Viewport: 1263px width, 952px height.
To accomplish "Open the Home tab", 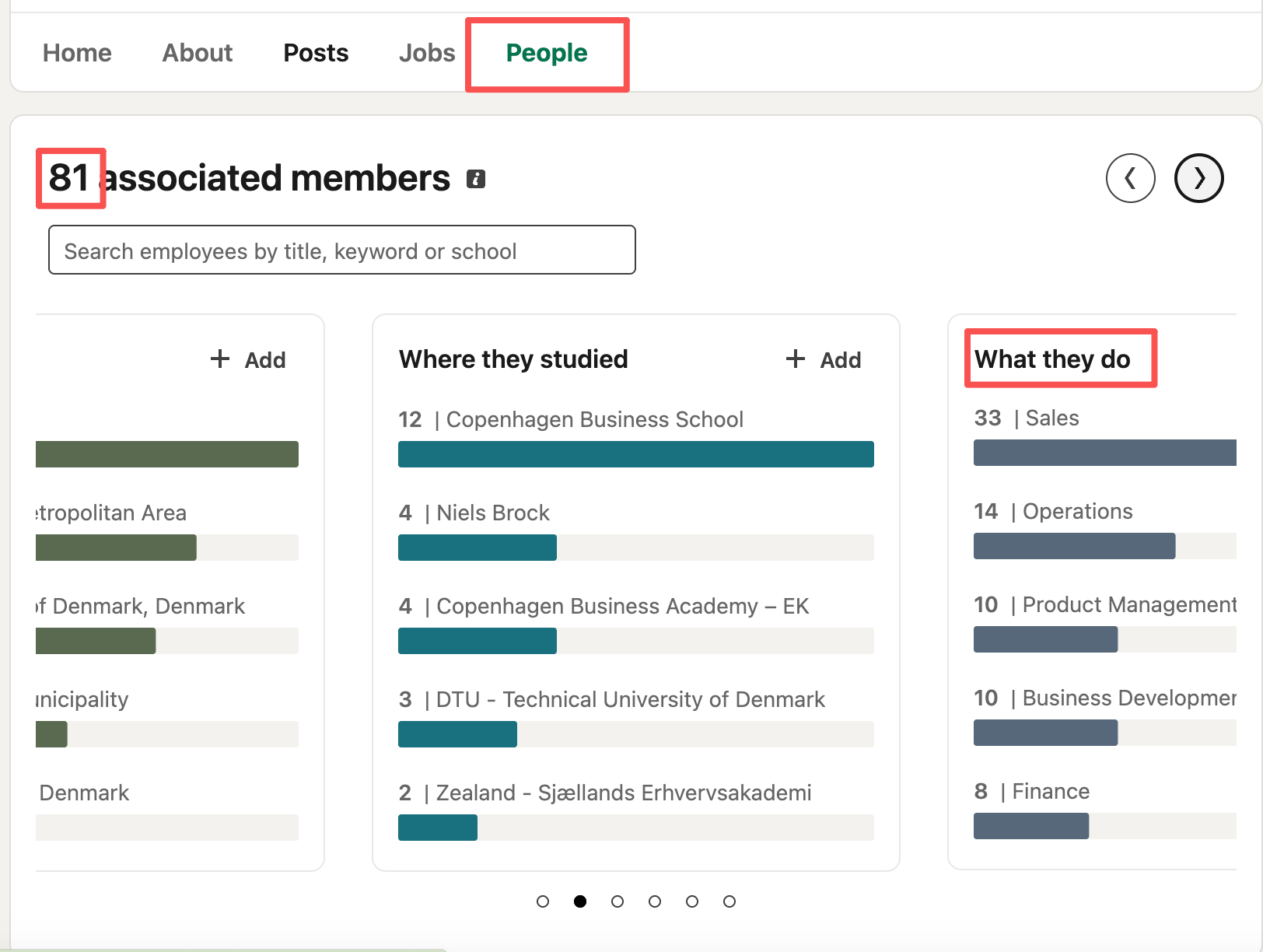I will coord(77,53).
